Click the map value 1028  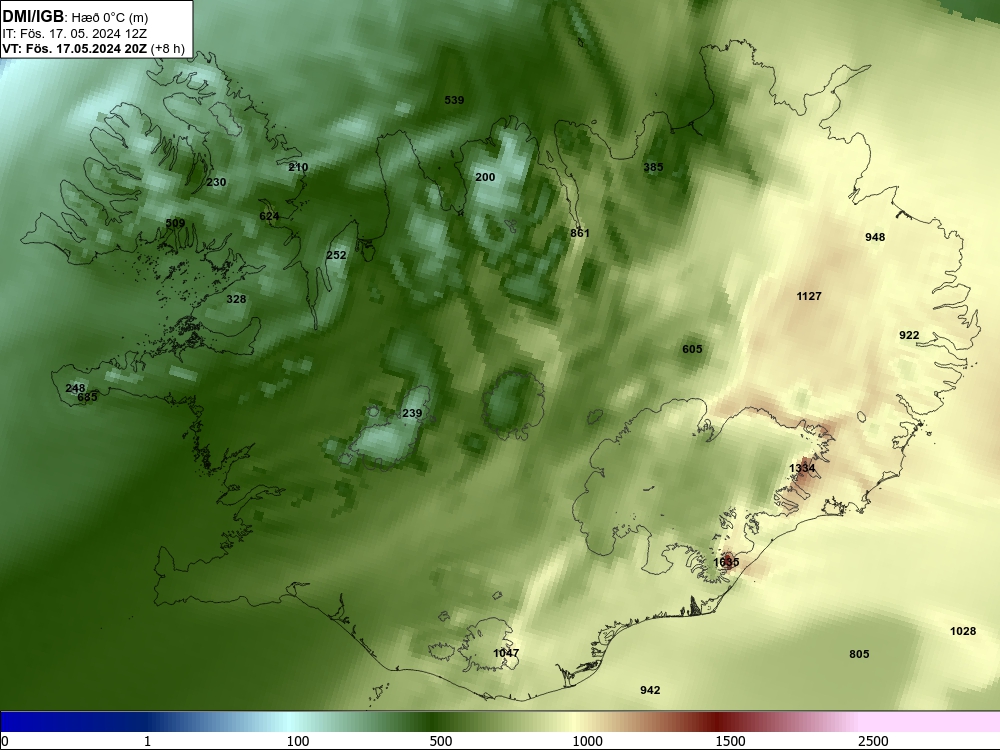tap(963, 631)
